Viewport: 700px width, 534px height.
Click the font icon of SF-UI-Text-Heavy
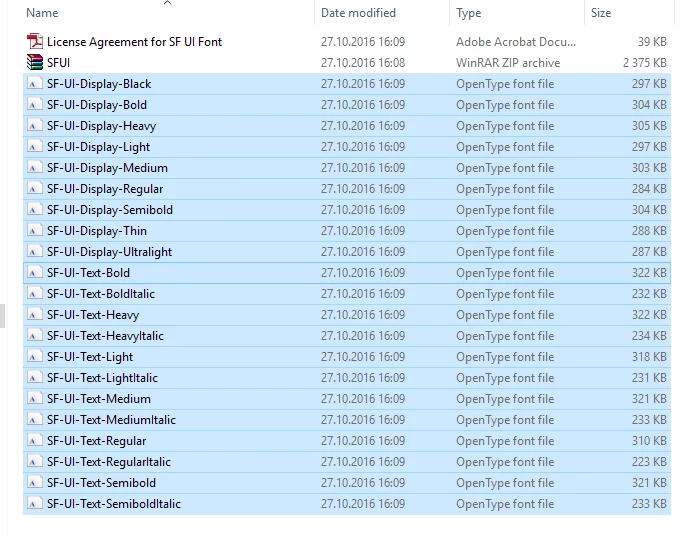pos(35,314)
